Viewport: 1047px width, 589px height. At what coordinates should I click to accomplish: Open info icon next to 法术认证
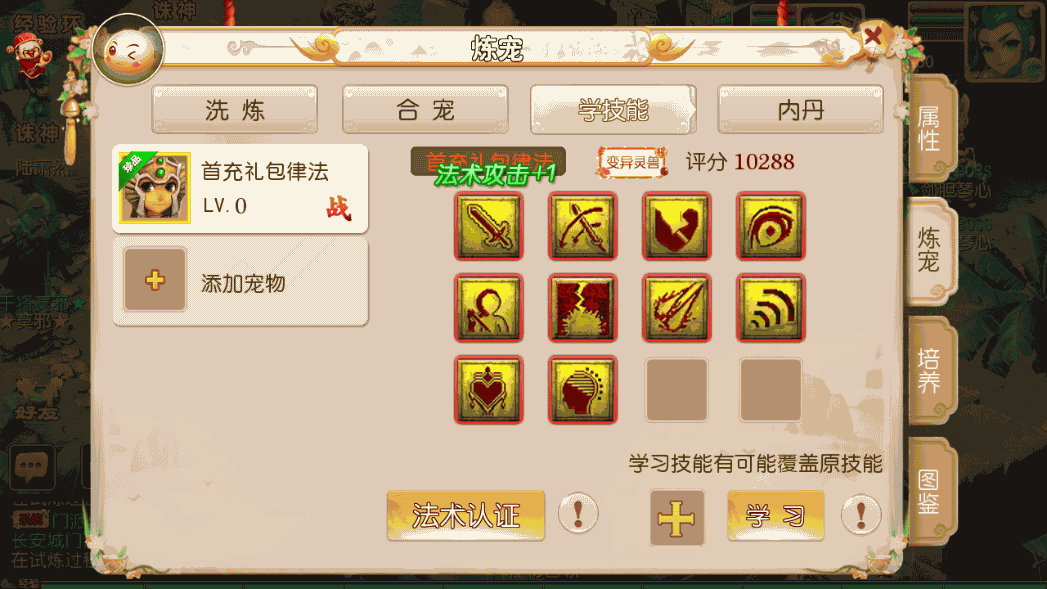click(578, 514)
